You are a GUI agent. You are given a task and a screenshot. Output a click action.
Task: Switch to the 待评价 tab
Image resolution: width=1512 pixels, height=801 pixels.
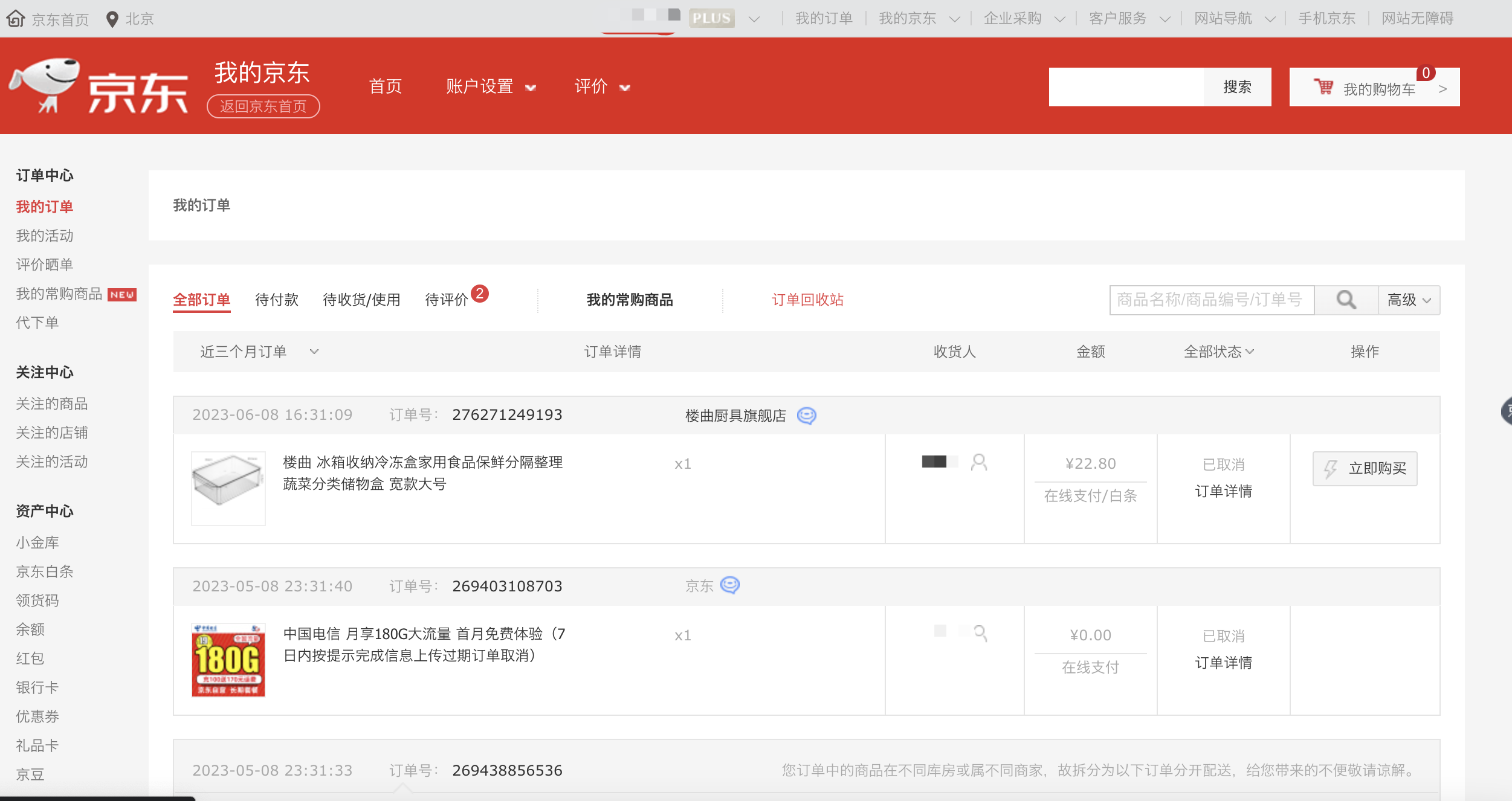point(447,300)
